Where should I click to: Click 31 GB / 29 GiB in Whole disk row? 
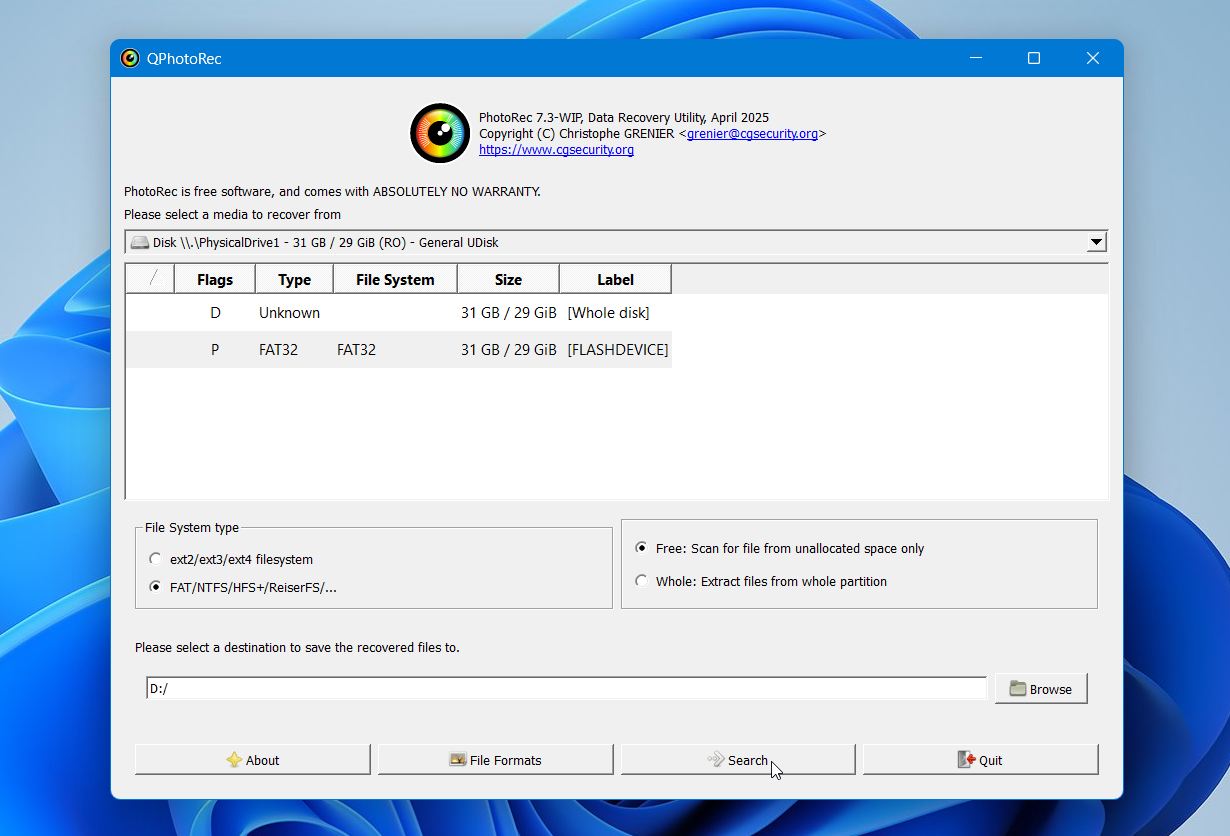509,313
